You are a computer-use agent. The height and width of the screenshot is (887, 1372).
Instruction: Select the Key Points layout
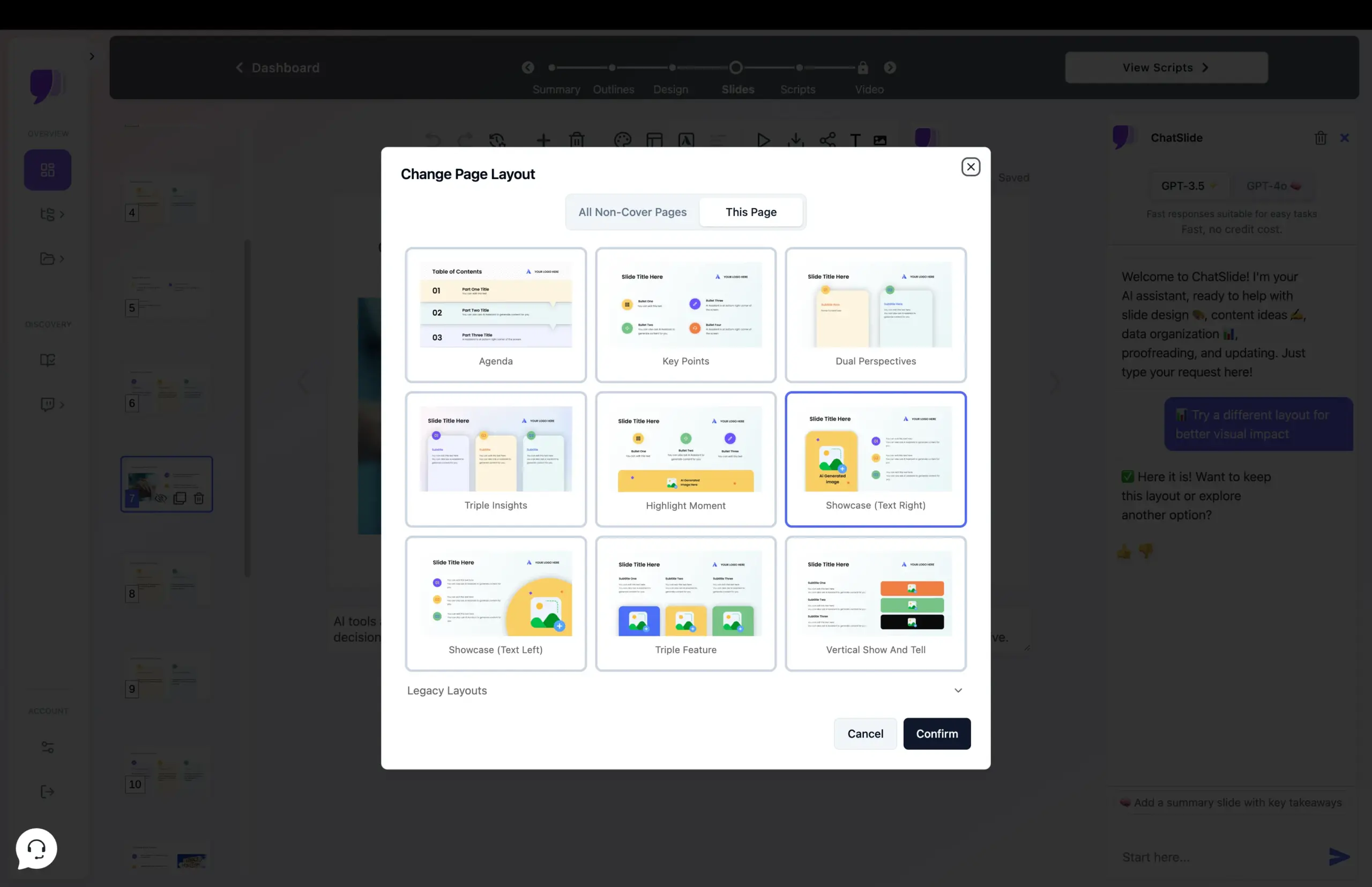(x=685, y=315)
